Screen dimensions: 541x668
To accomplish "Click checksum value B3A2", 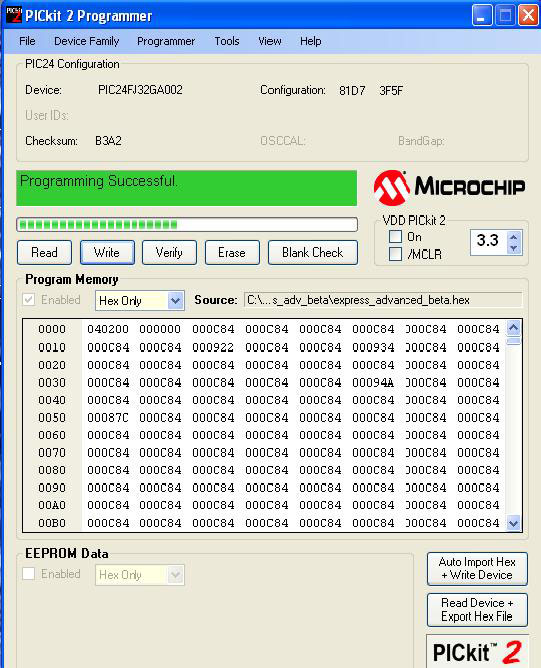I will pyautogui.click(x=108, y=141).
